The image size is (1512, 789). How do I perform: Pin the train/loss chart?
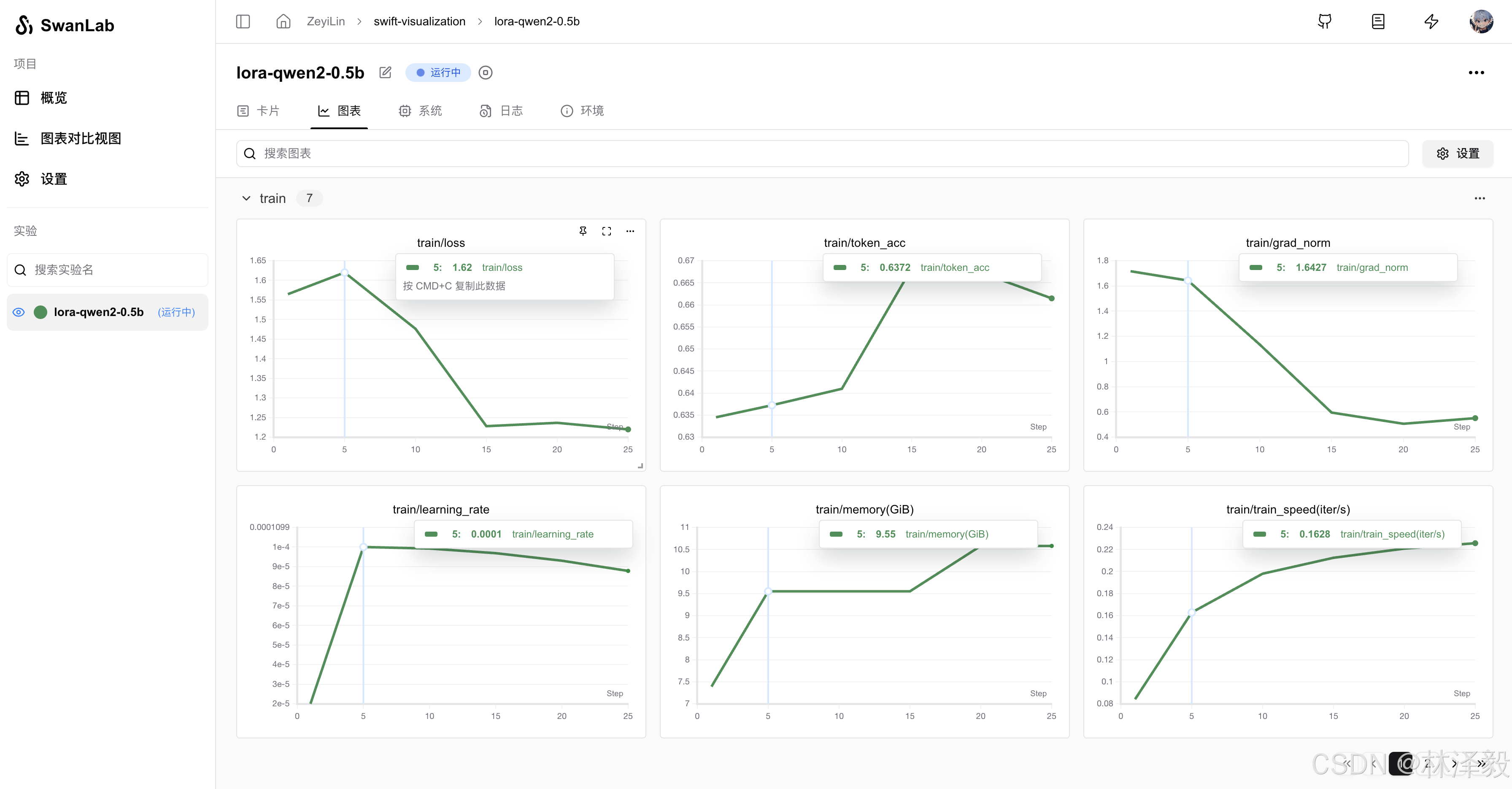coord(582,231)
